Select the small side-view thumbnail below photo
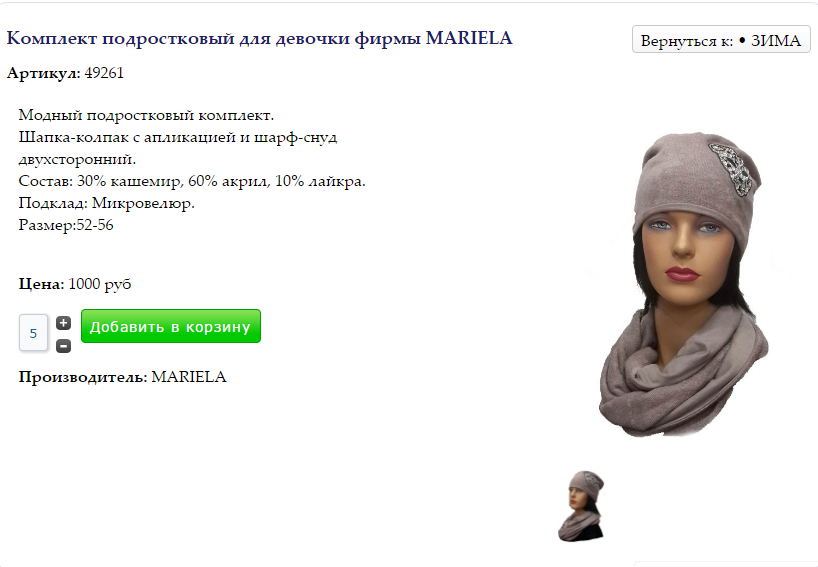This screenshot has width=818, height=567. pos(581,505)
